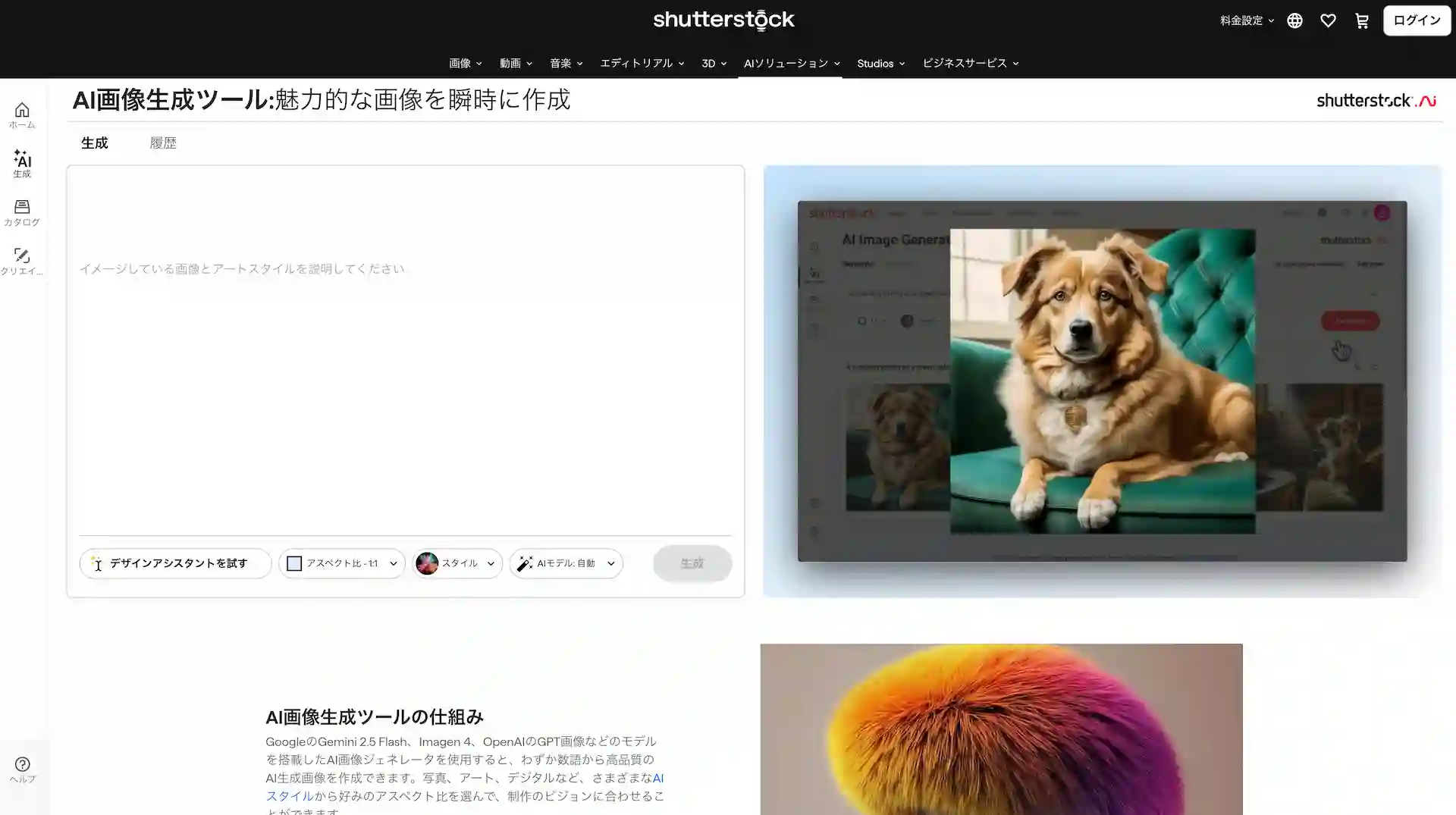Open the スタイル dropdown
This screenshot has height=815, width=1456.
coord(457,563)
